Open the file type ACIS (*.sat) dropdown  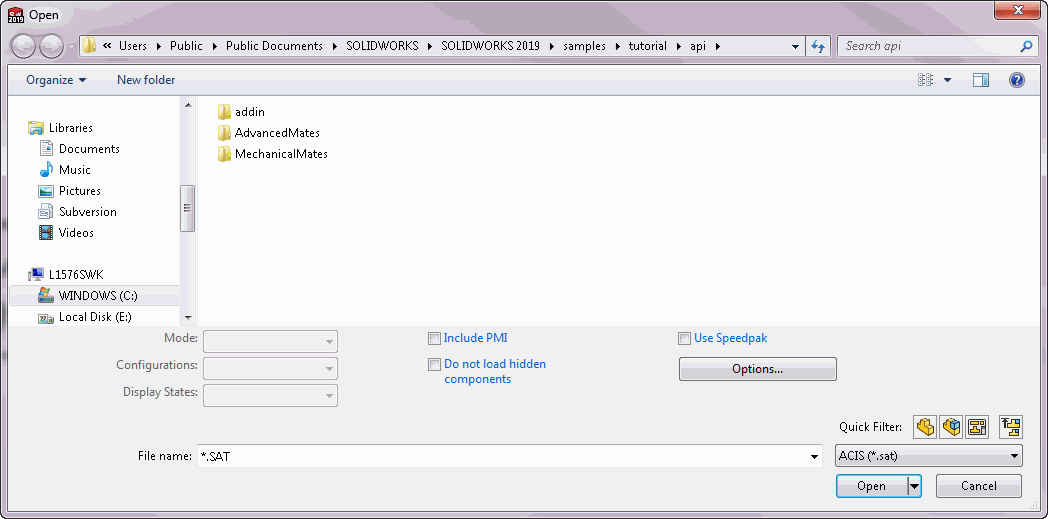[928, 456]
